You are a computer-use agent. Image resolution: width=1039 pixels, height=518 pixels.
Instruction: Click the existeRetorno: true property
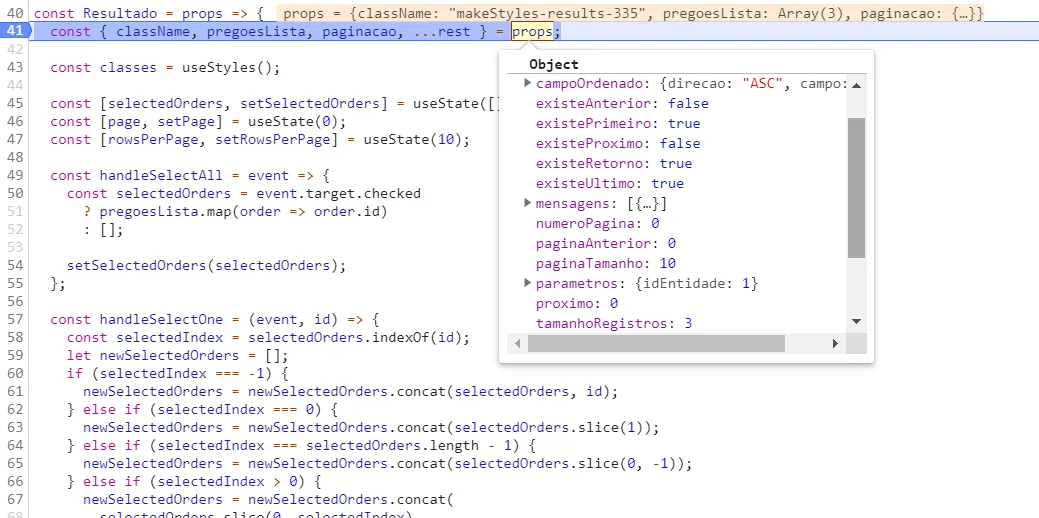click(x=614, y=163)
